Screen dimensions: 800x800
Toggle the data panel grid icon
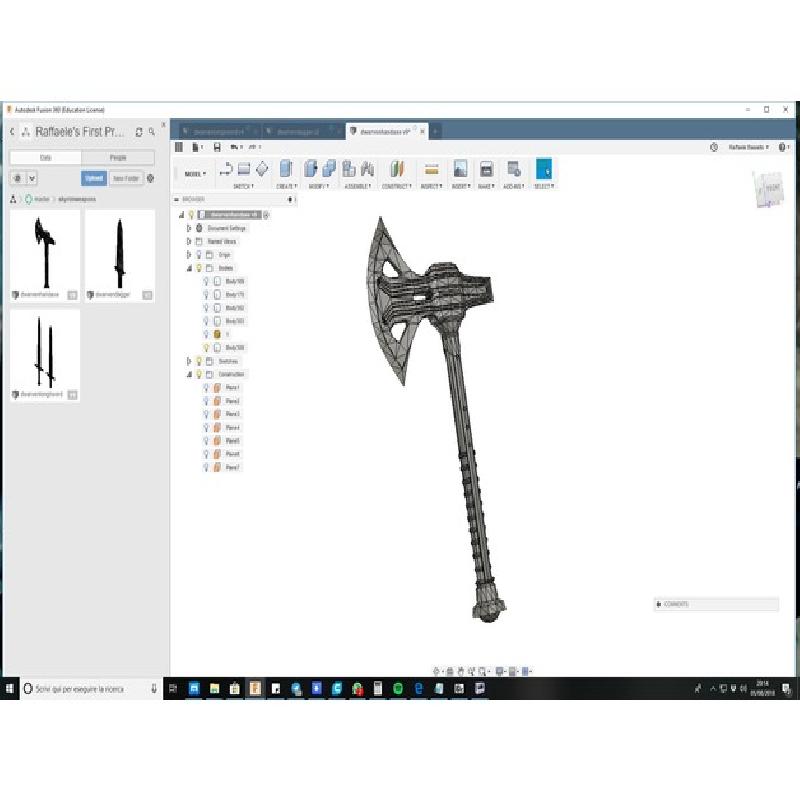coord(179,147)
